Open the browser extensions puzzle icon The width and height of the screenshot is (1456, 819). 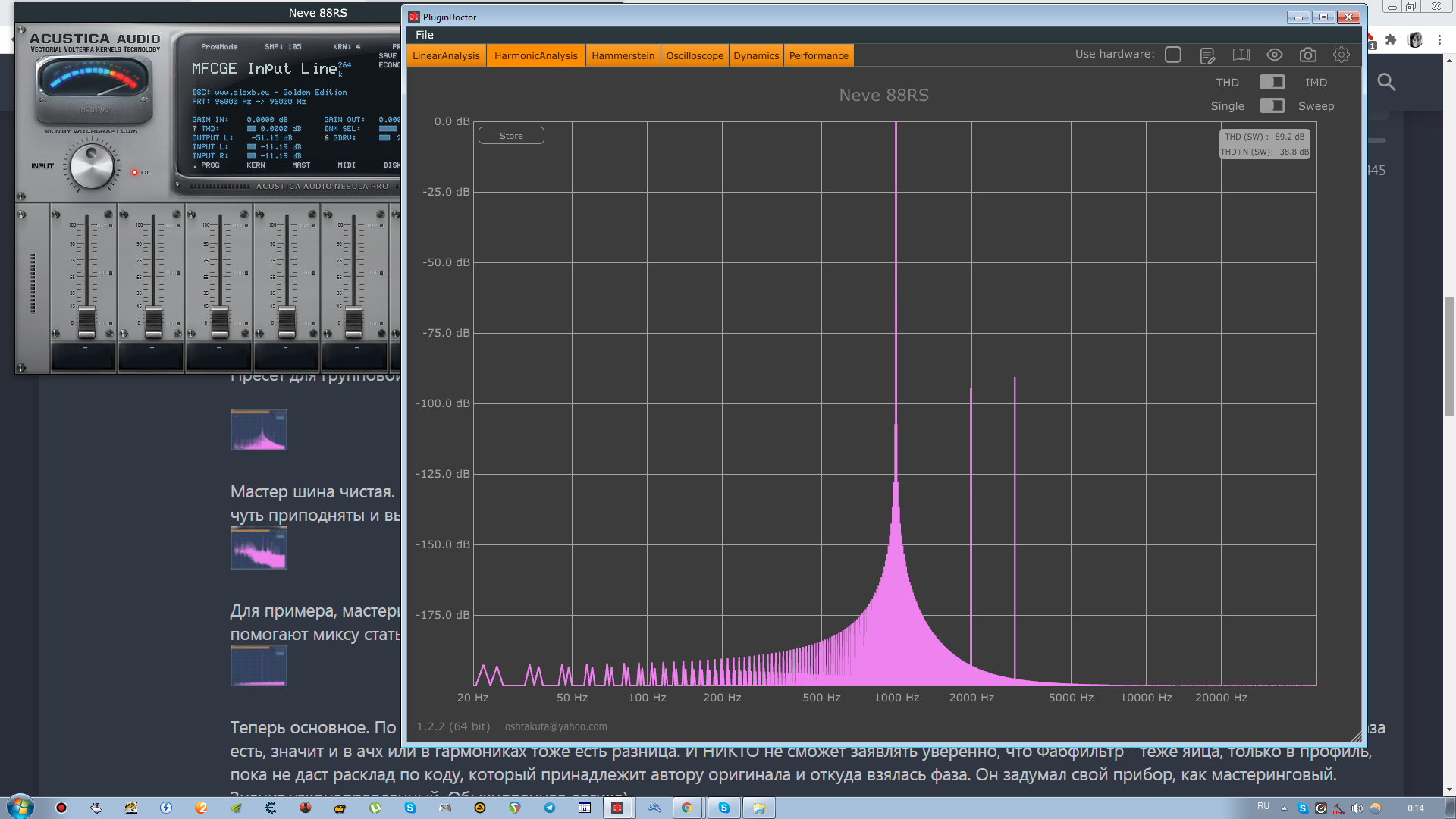click(1391, 40)
